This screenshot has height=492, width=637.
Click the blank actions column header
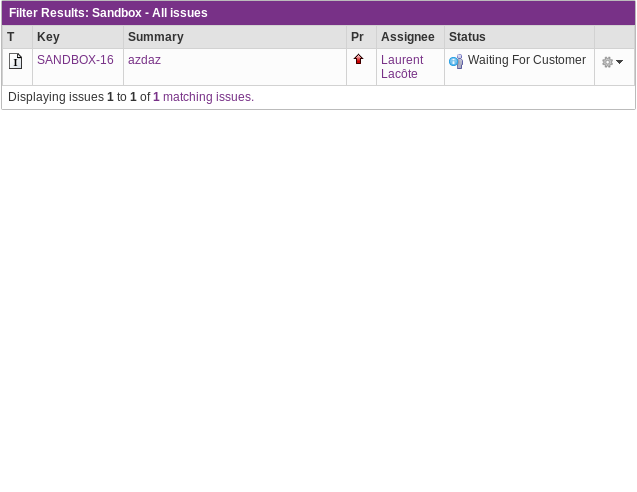(x=614, y=37)
